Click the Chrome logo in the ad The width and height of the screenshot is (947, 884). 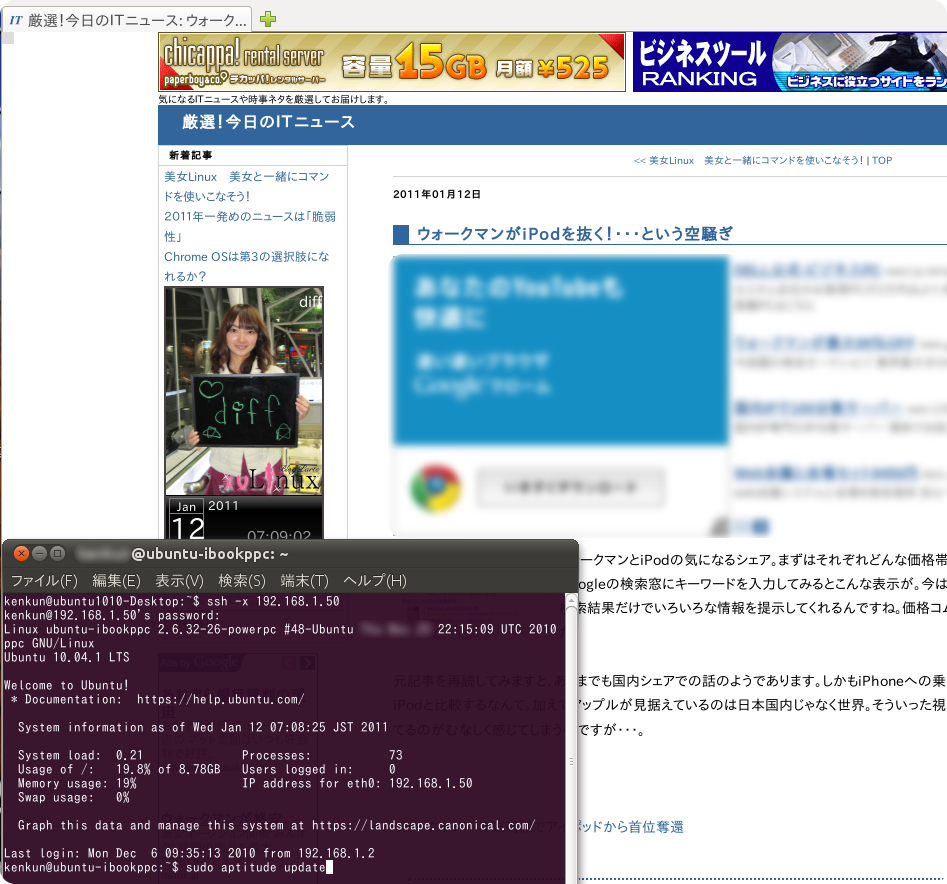click(435, 487)
